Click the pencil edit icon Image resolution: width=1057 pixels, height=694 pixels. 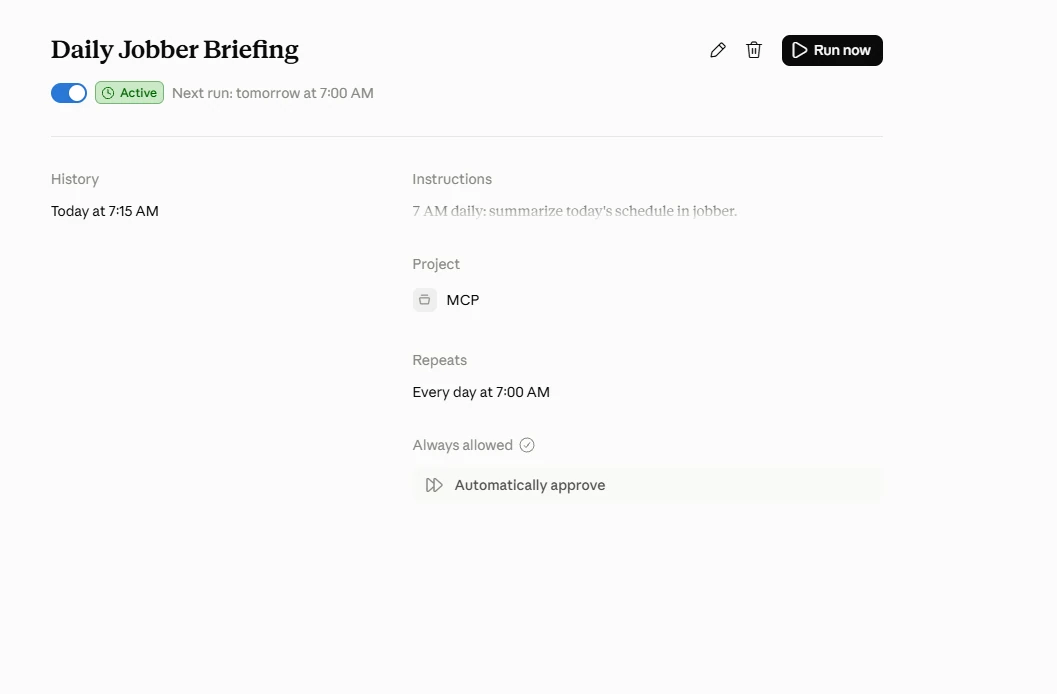[x=718, y=51]
